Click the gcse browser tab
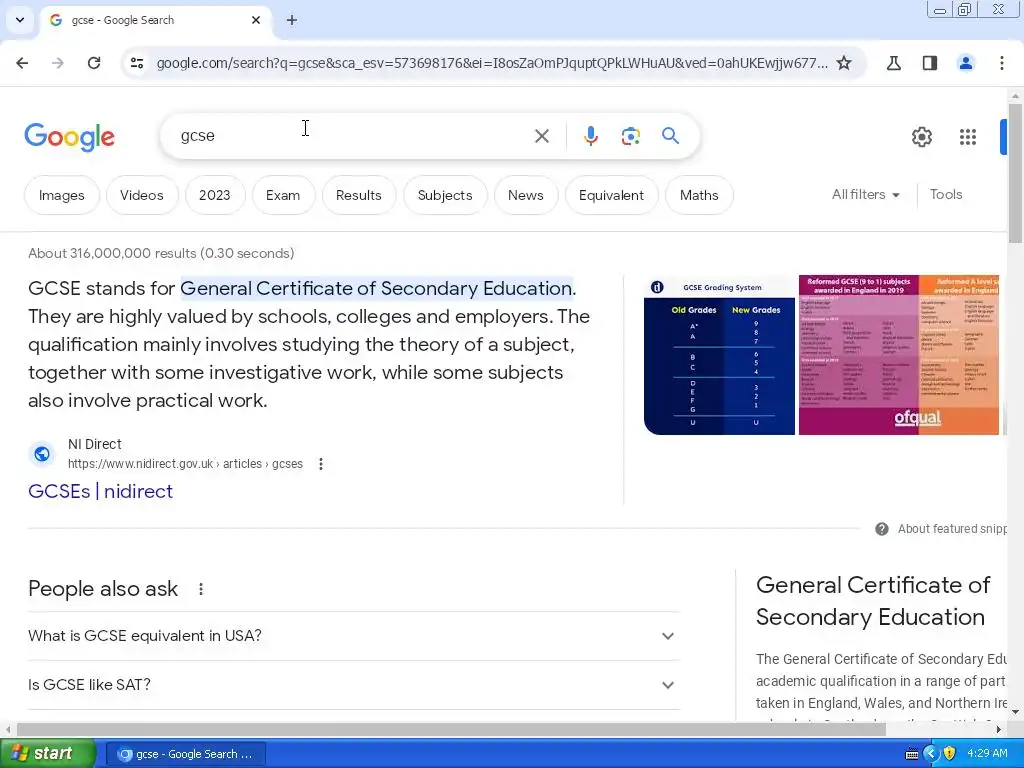This screenshot has width=1024, height=768. (x=155, y=20)
